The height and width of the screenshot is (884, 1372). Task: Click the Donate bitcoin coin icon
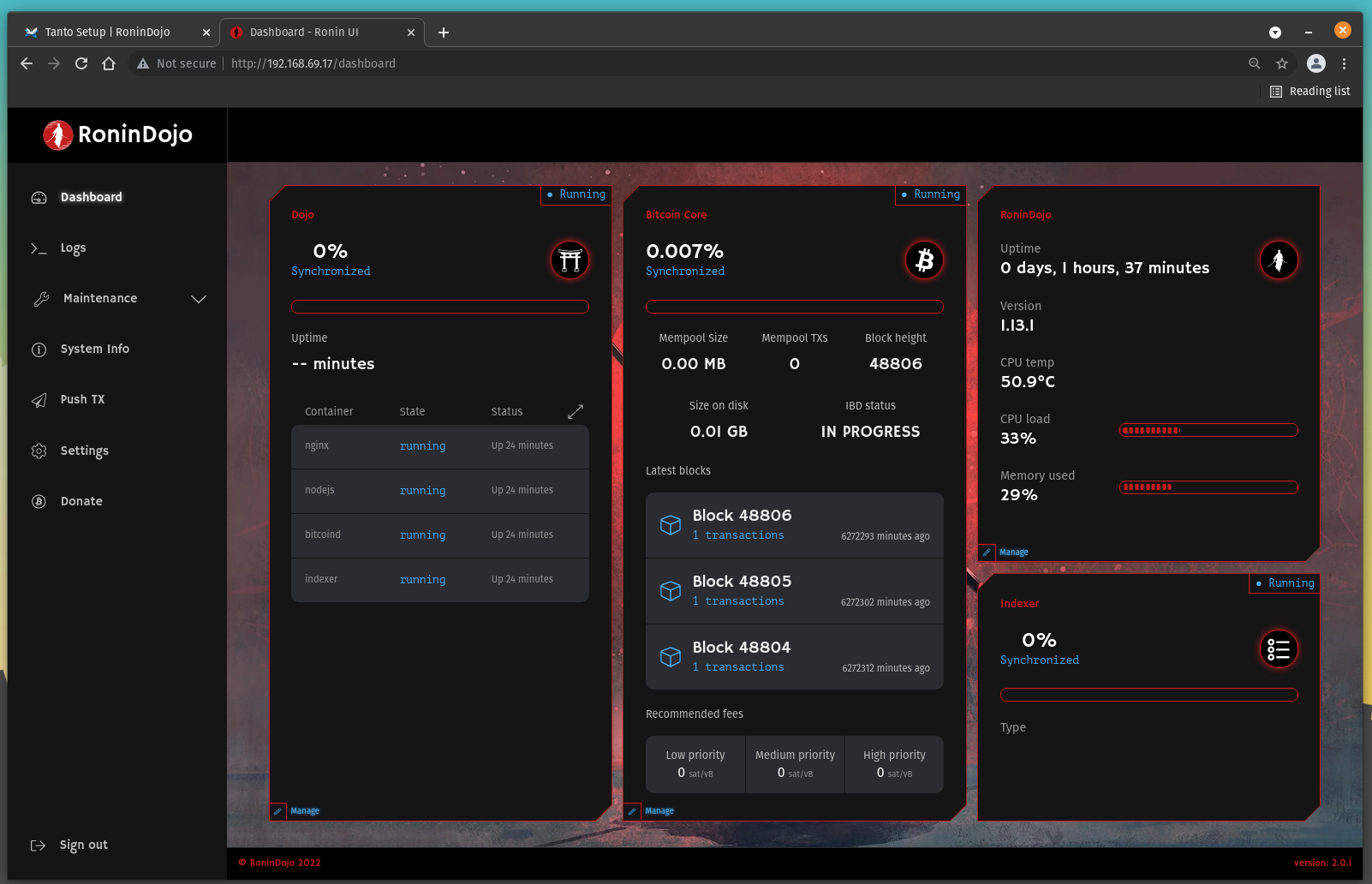pyautogui.click(x=39, y=501)
